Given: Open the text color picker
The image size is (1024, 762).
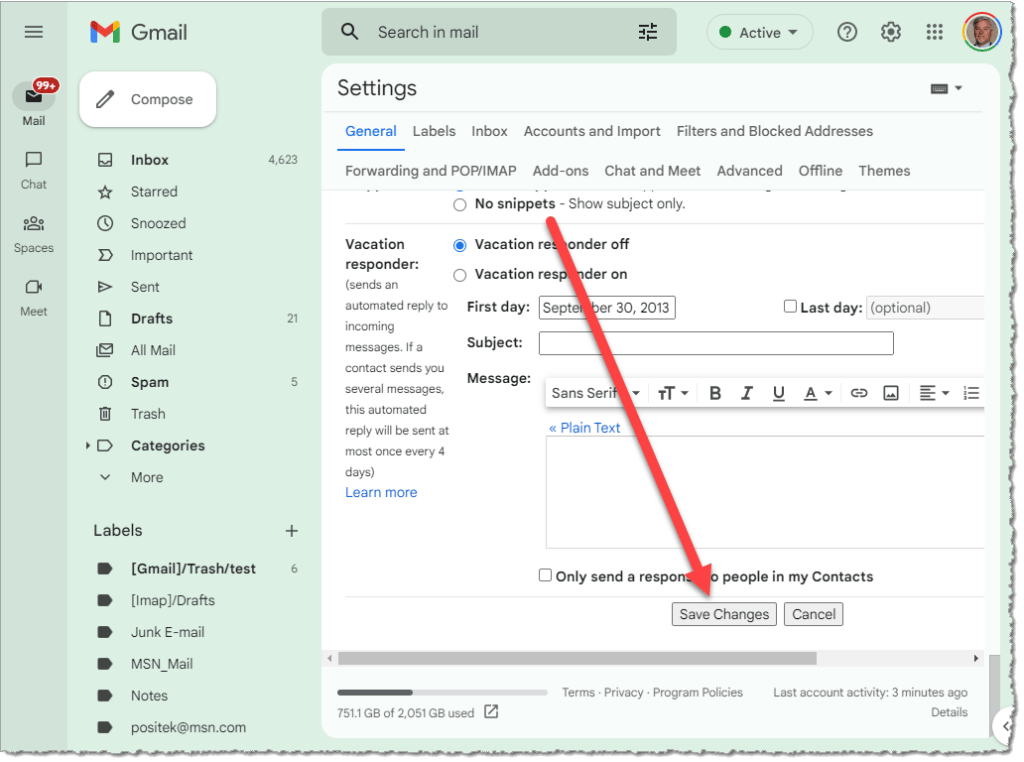Looking at the screenshot, I should 818,393.
